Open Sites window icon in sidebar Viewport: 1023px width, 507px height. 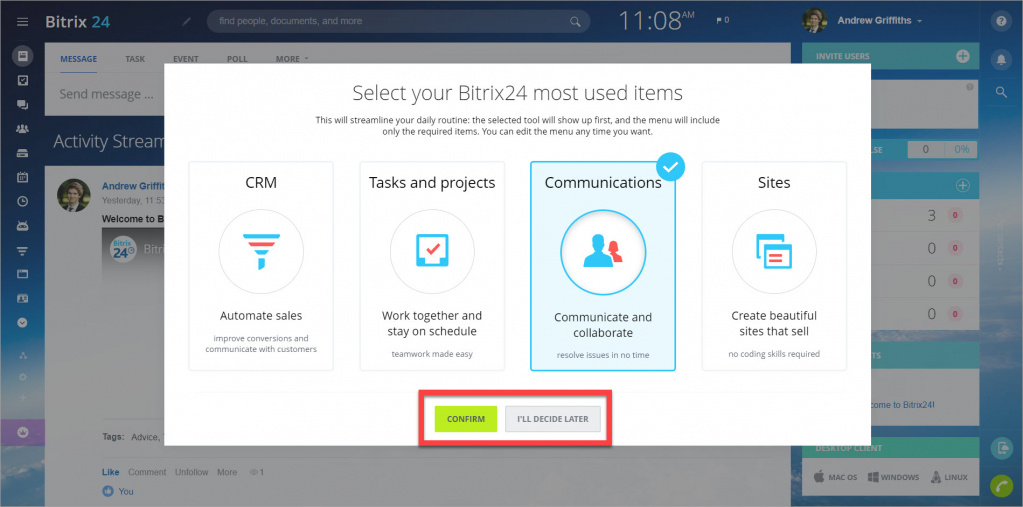point(22,274)
